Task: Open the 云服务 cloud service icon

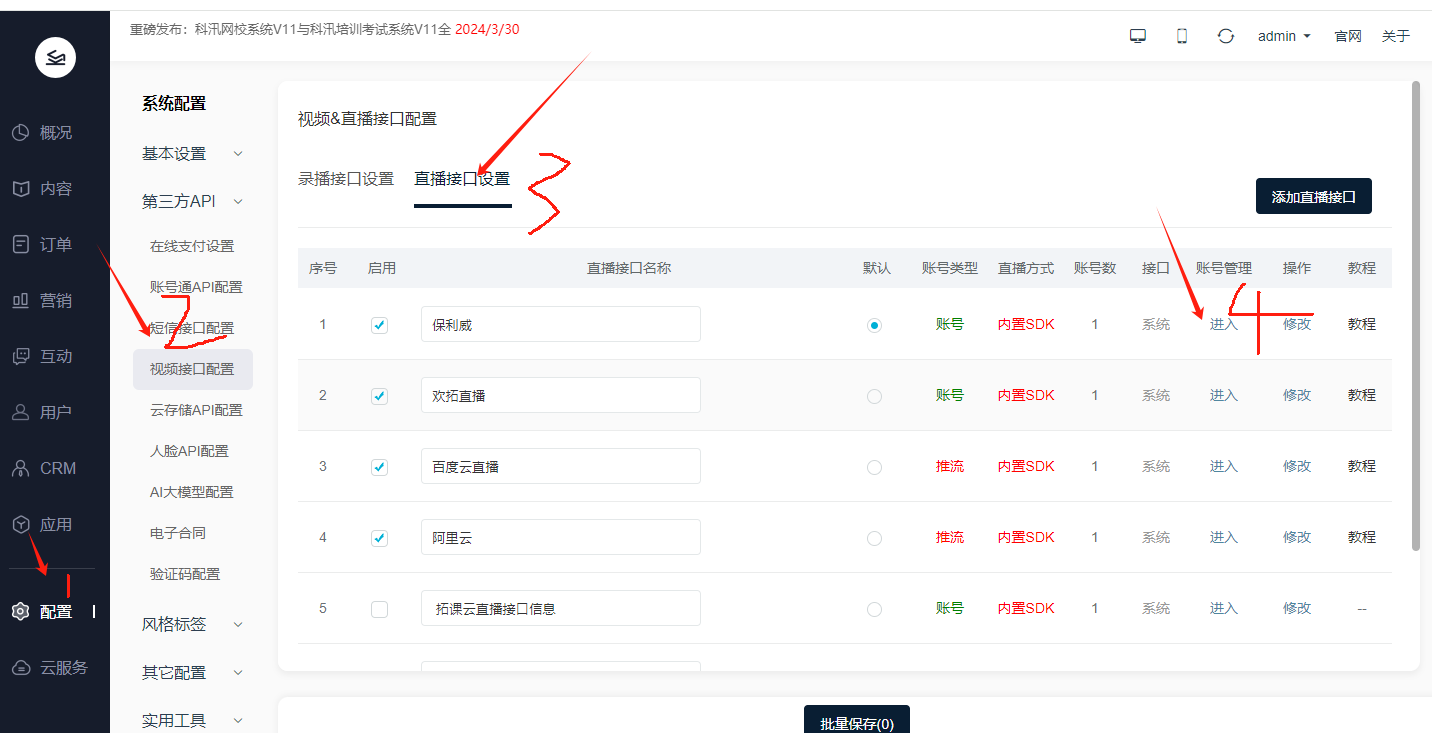Action: [20, 668]
